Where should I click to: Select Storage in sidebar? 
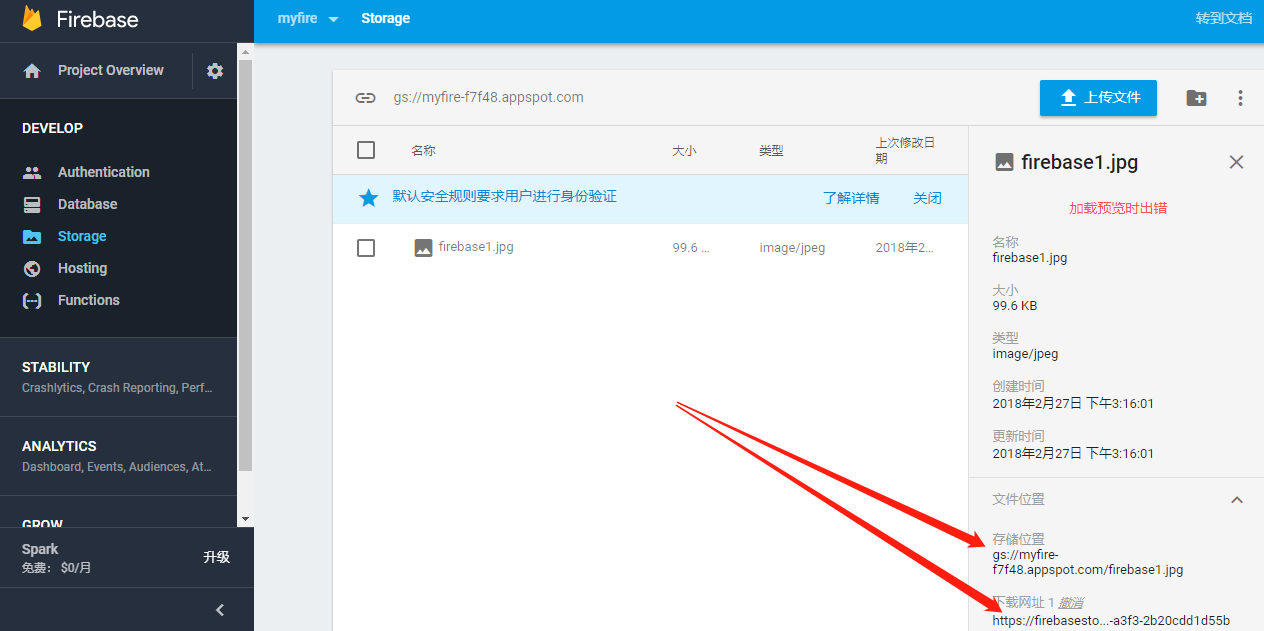coord(82,236)
